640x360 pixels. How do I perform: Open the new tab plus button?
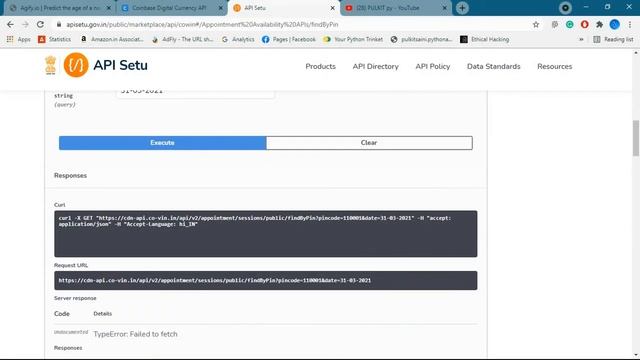(x=462, y=8)
